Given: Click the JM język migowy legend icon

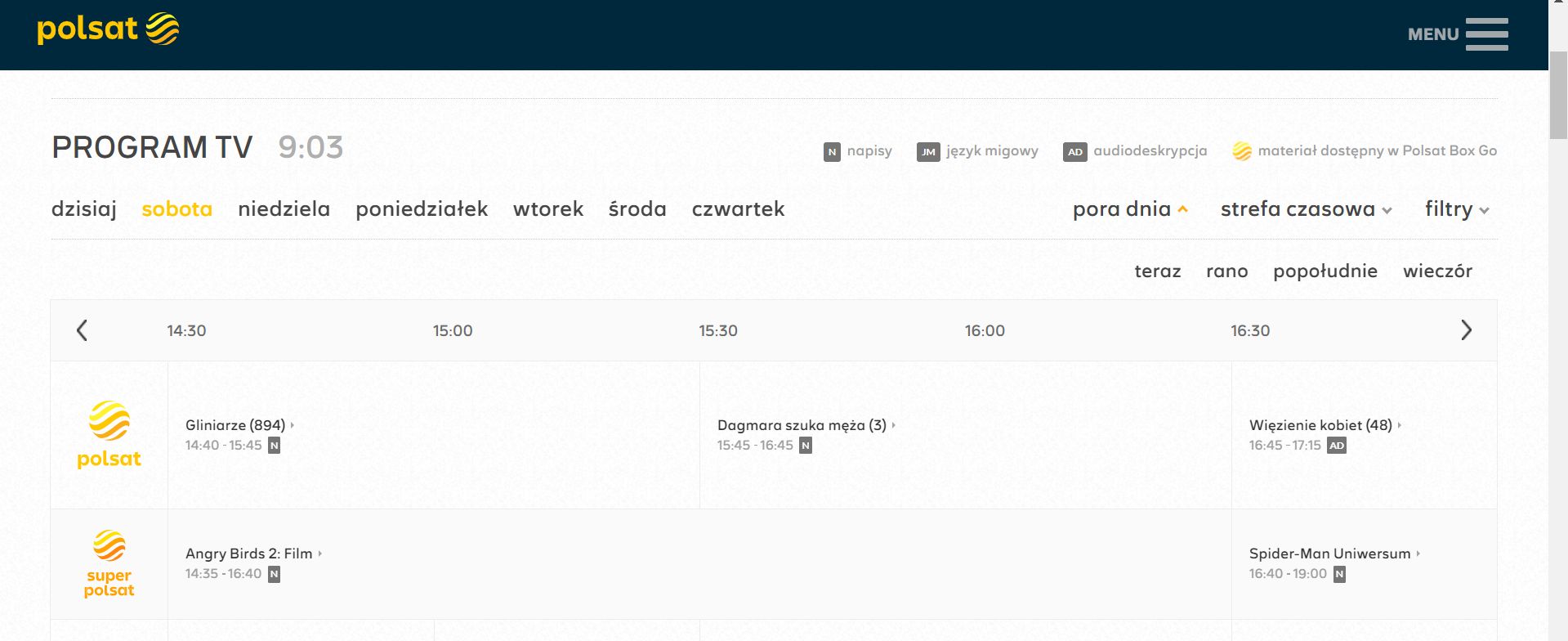Looking at the screenshot, I should click(928, 152).
